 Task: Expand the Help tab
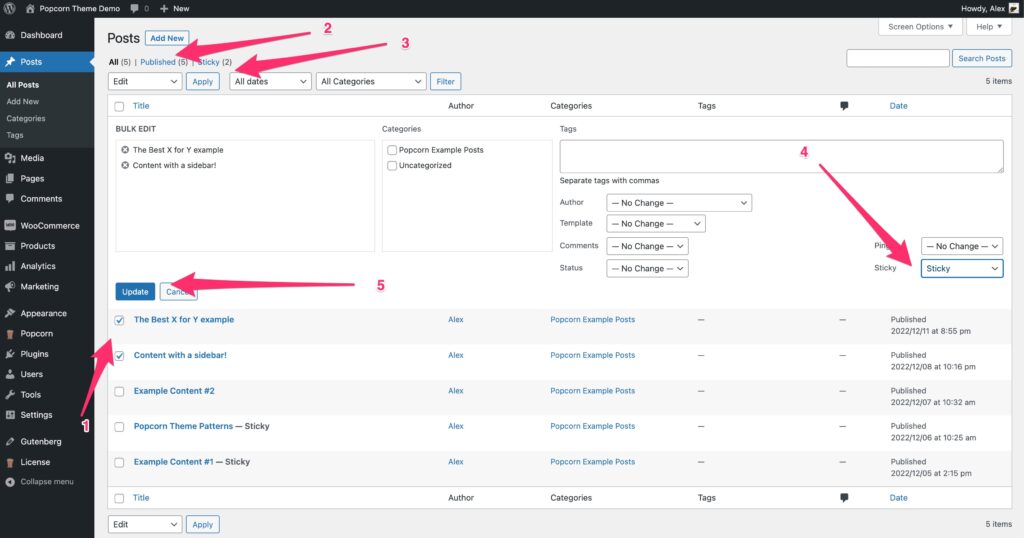click(x=989, y=27)
